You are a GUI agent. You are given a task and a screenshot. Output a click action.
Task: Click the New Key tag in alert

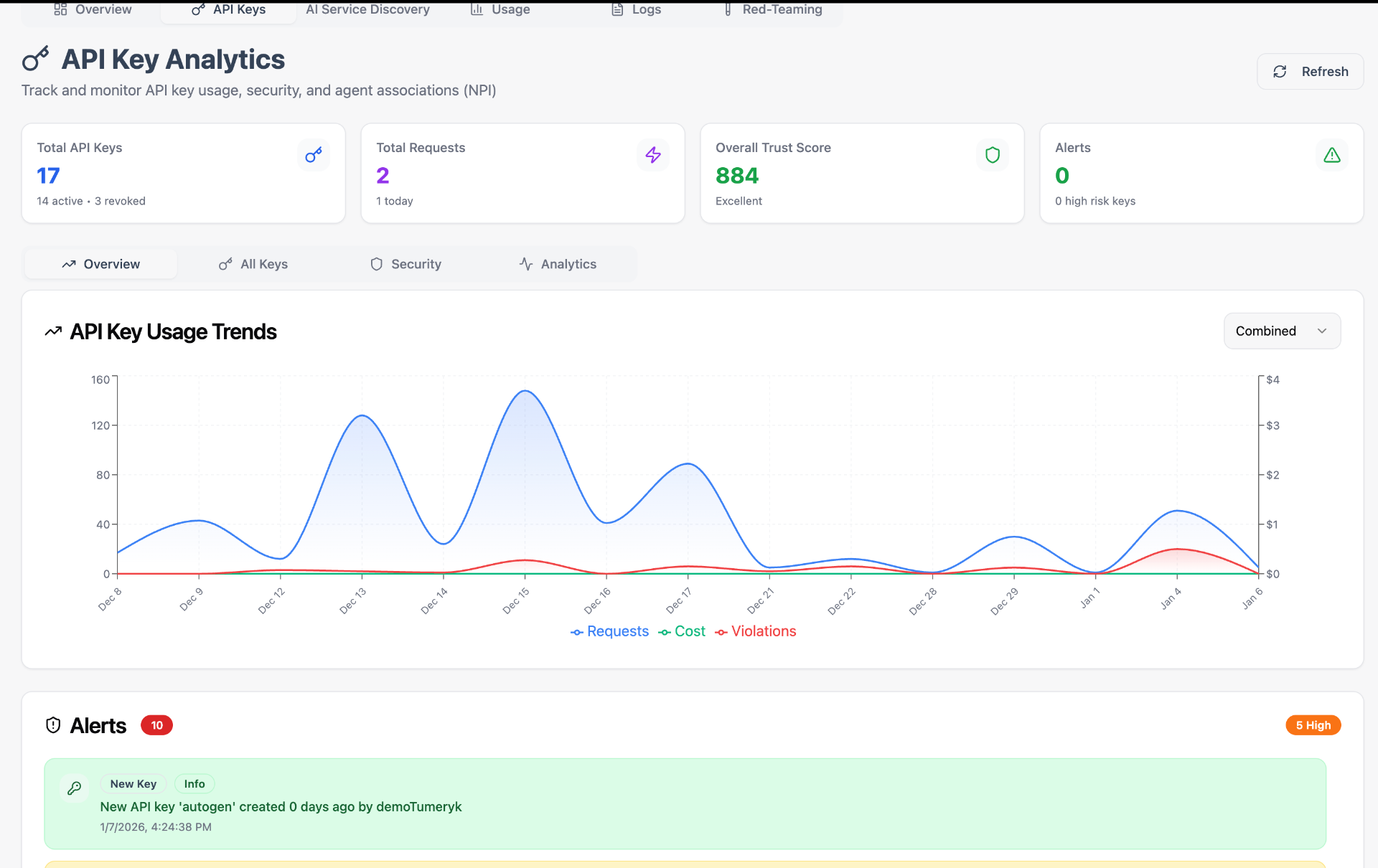tap(133, 784)
